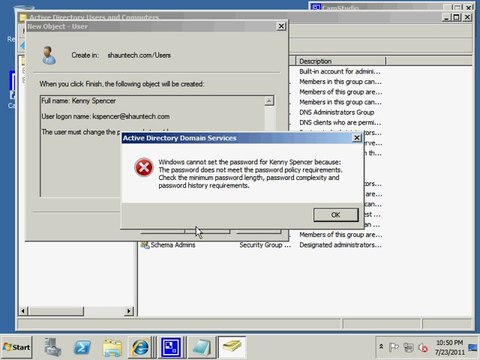Viewport: 480px width, 360px height.
Task: Open Server Manager from taskbar
Action: click(53, 347)
